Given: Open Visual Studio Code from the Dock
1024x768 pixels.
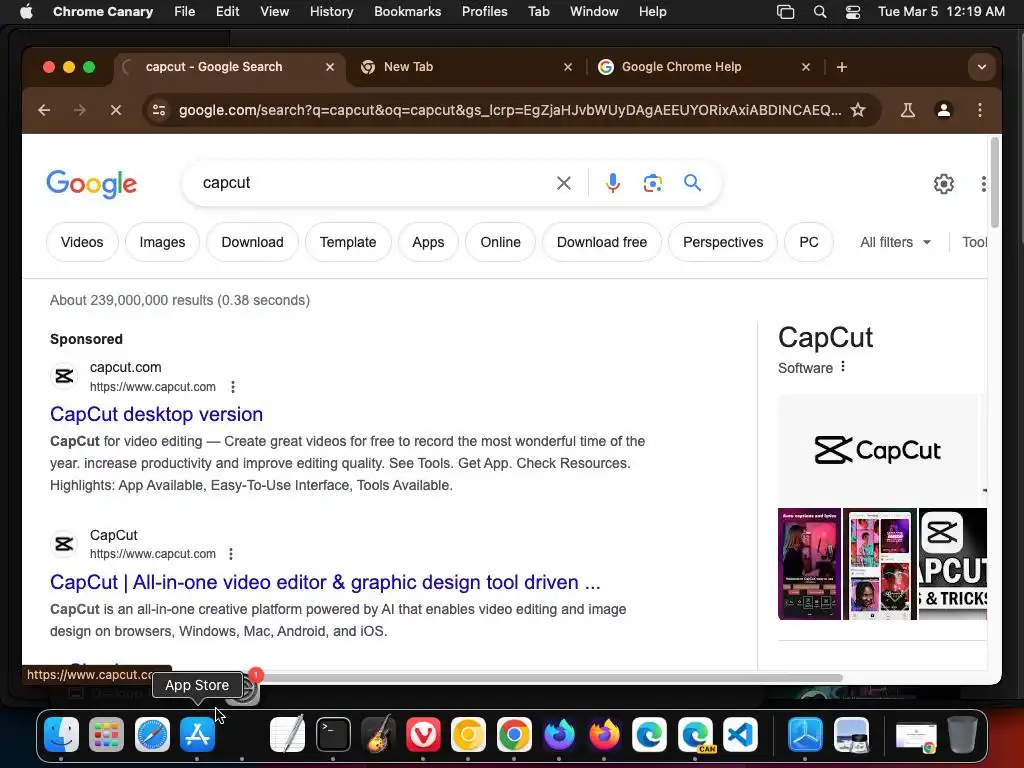Looking at the screenshot, I should 740,734.
